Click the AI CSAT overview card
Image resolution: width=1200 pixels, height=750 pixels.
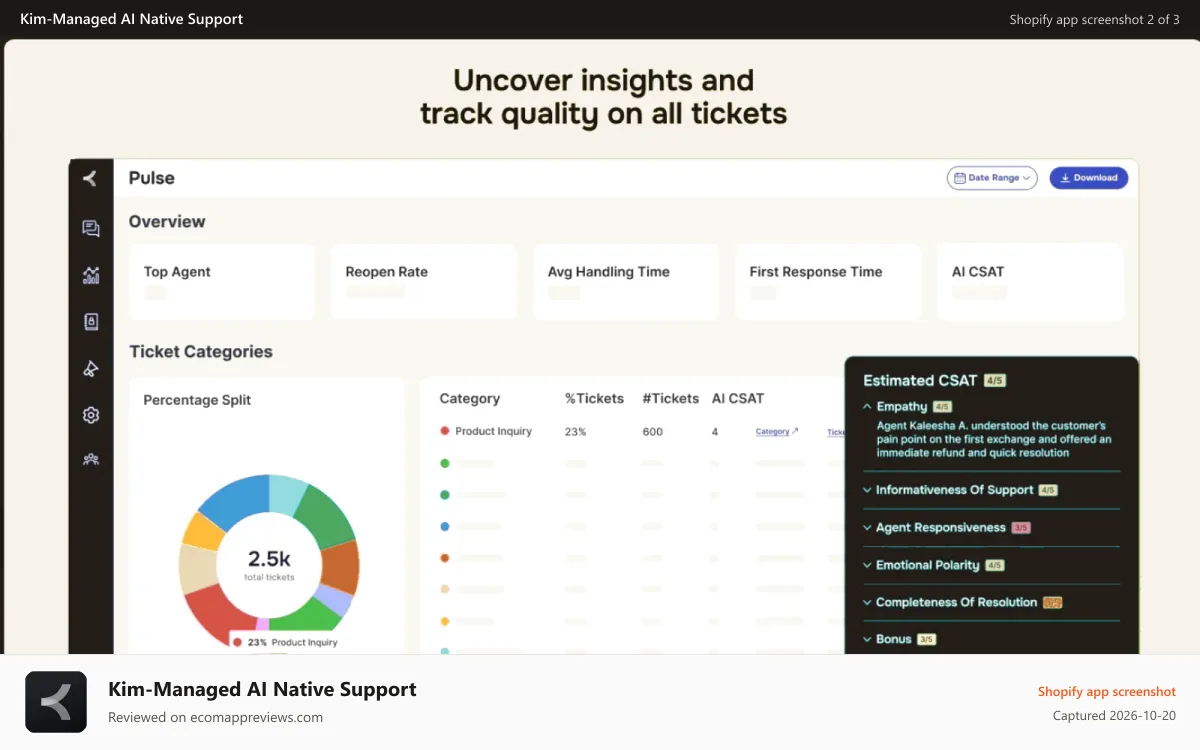tap(1030, 282)
